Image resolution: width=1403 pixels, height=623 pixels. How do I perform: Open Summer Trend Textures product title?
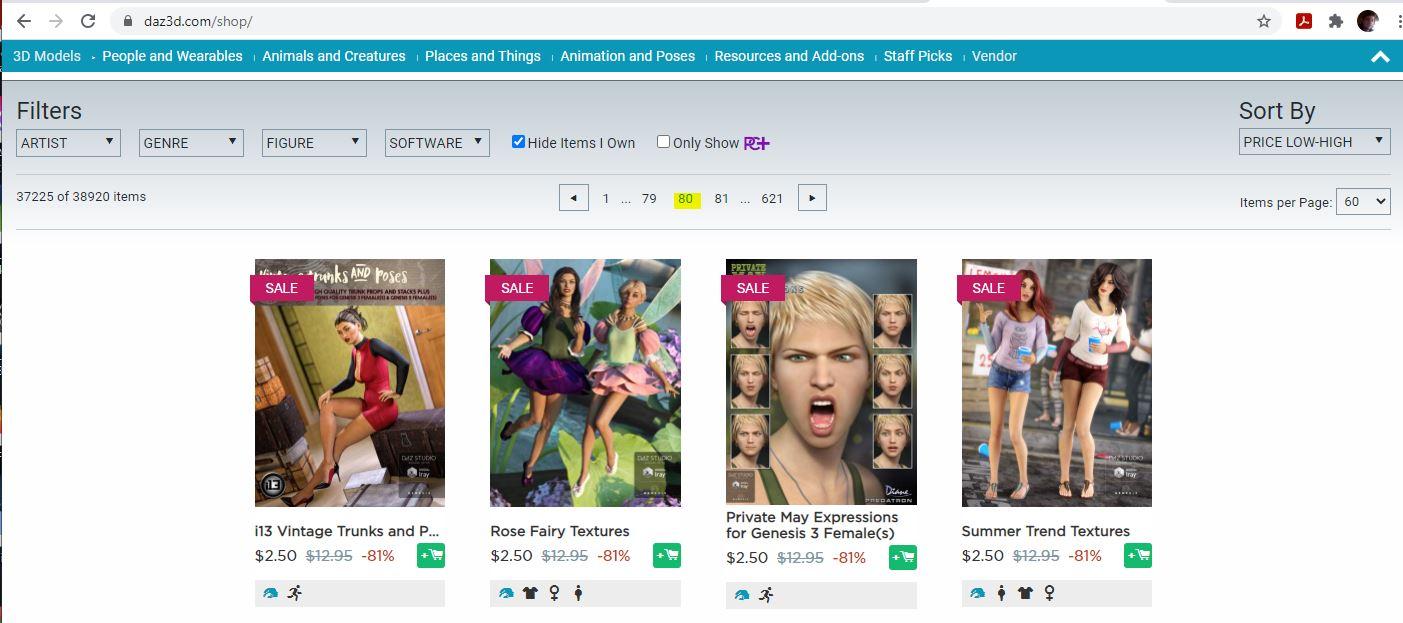[x=1046, y=531]
